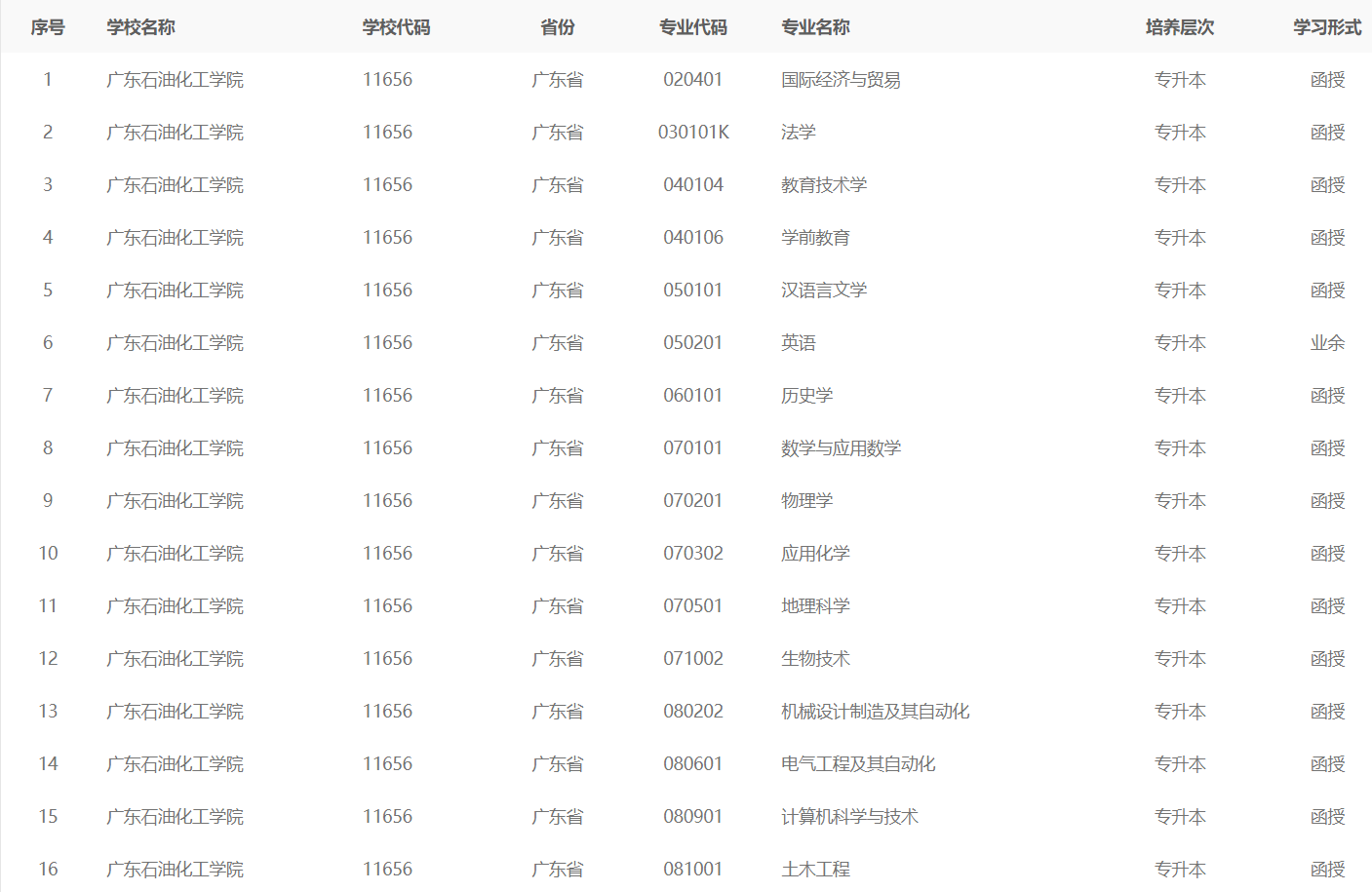Select major name 土木工程
Viewport: 1372px width, 892px height.
[x=815, y=870]
